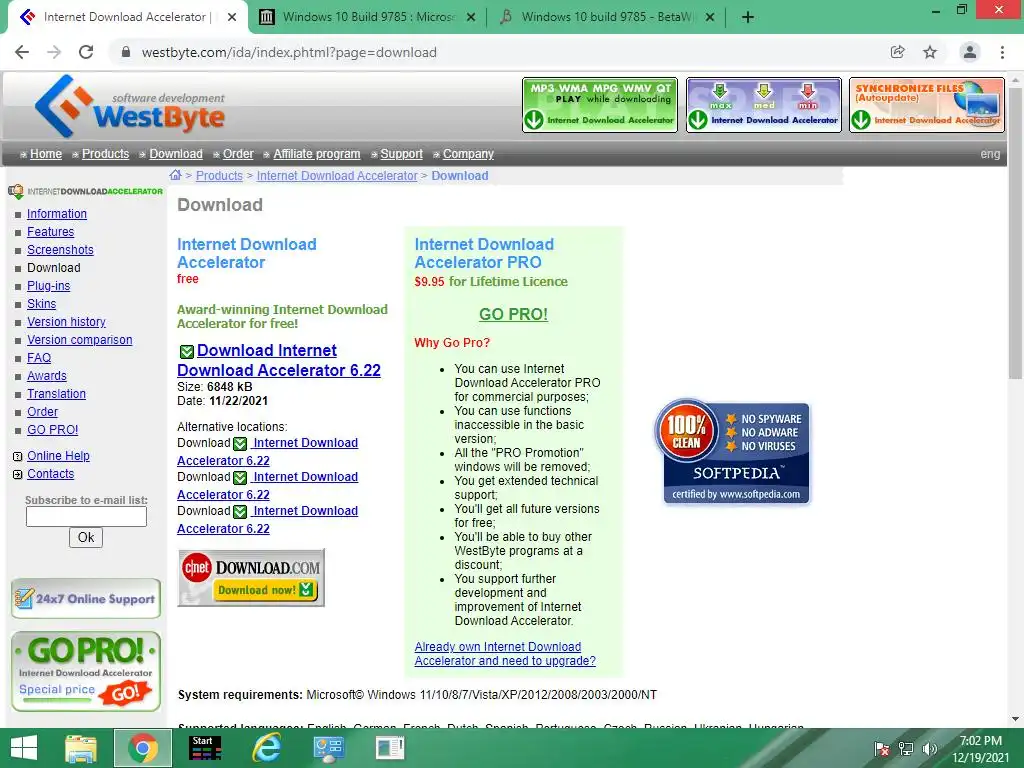The height and width of the screenshot is (768, 1024).
Task: Open a new tab with plus icon
Action: (748, 17)
